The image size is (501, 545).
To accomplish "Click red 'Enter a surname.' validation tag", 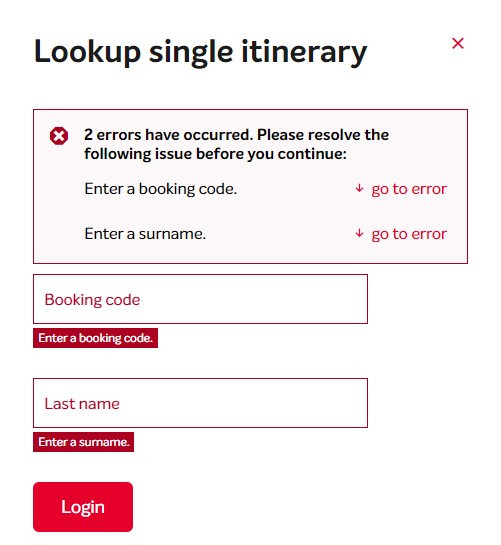I will 83,442.
